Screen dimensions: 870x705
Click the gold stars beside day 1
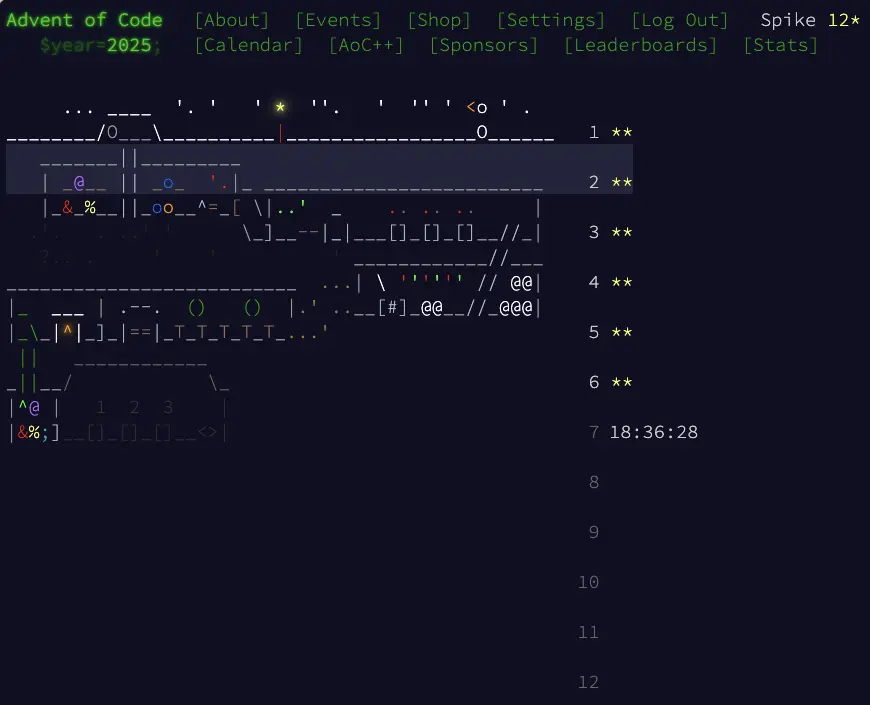pyautogui.click(x=621, y=133)
